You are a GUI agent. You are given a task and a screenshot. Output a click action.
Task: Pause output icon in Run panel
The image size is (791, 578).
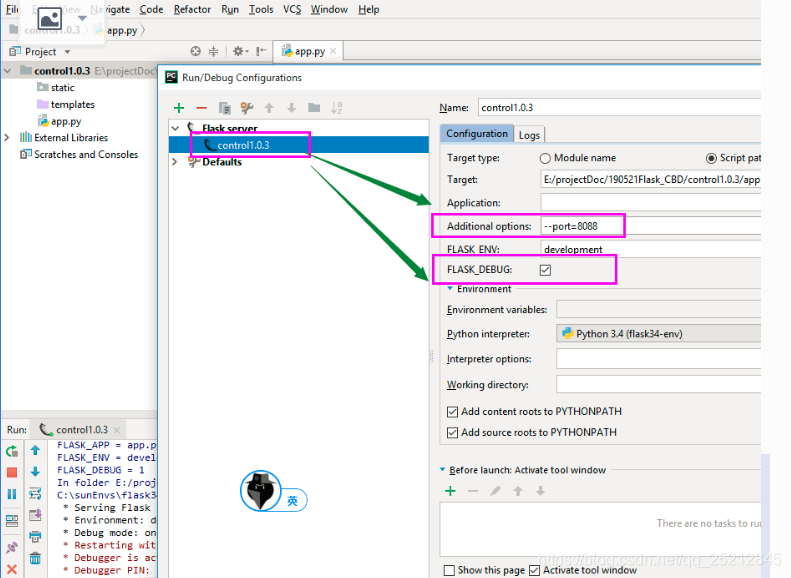[12, 494]
